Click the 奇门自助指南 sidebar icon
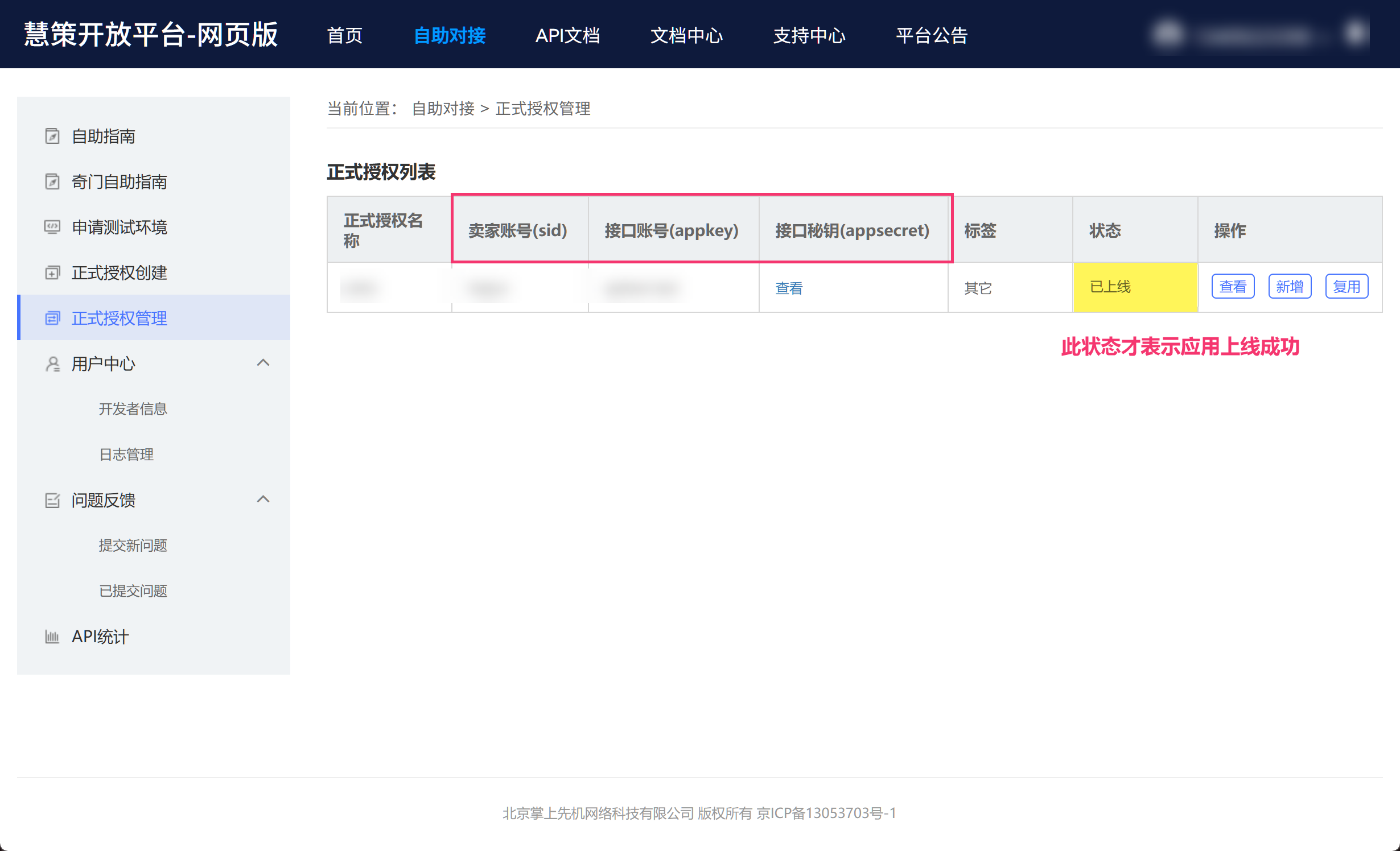 tap(52, 181)
